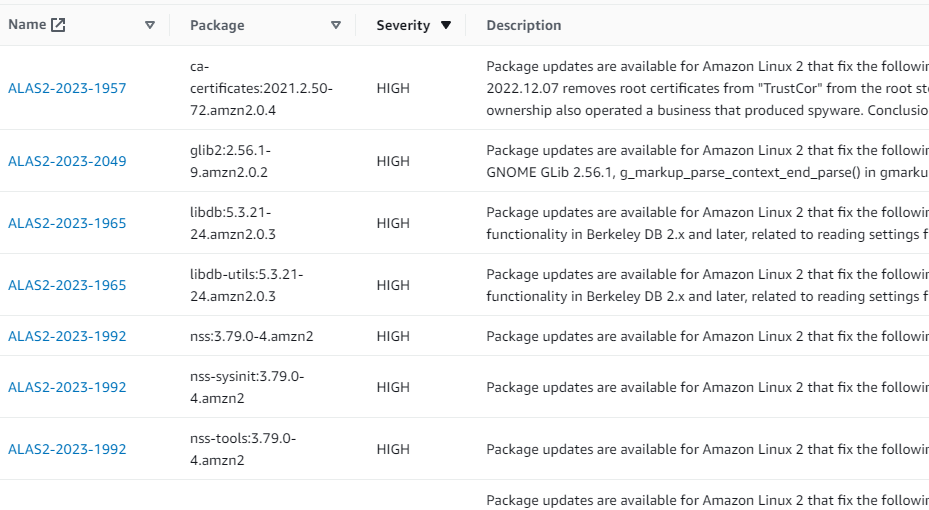
Task: Toggle the Severity column sort arrow
Action: pos(446,25)
